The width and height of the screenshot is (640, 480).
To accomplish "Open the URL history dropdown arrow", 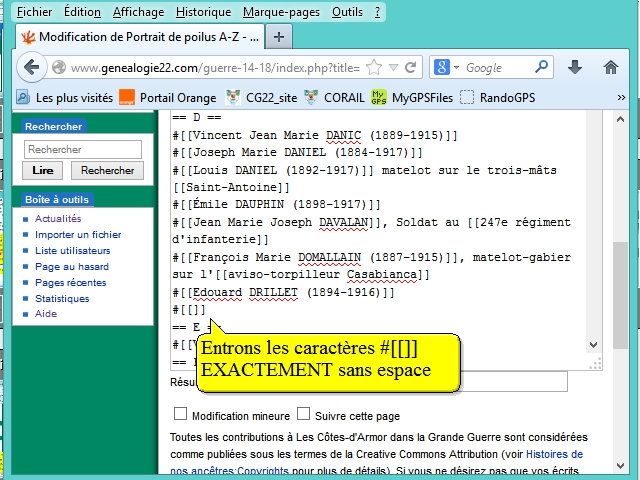I will point(393,67).
